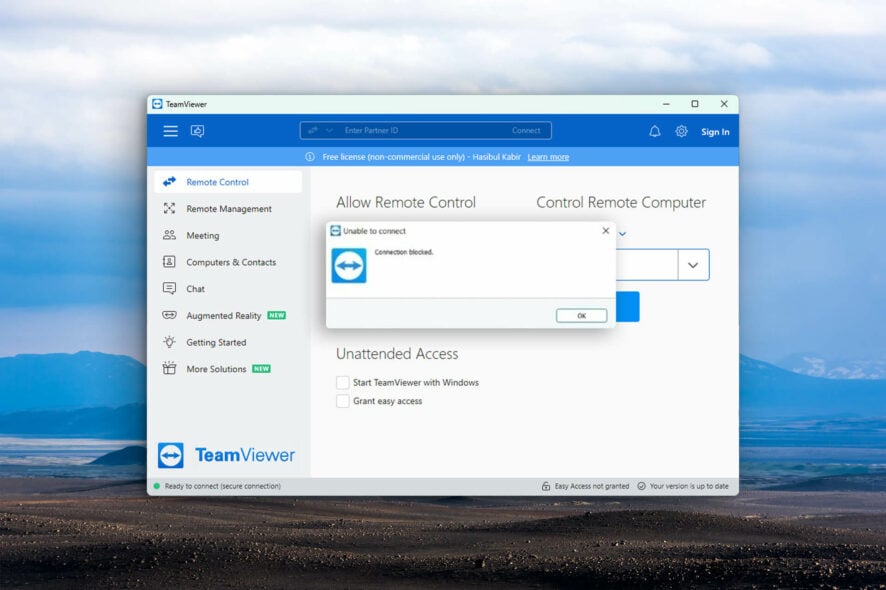The image size is (886, 590).
Task: Click the Enter Partner ID field
Action: click(425, 131)
